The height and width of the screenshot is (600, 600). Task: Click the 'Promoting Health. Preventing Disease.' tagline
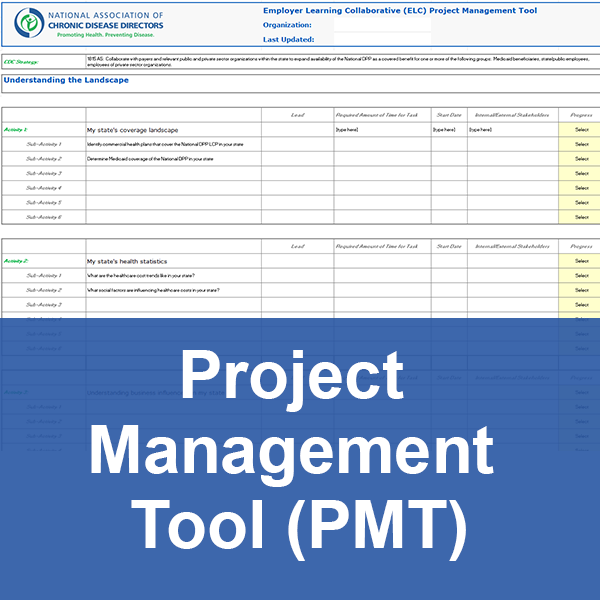pos(106,35)
